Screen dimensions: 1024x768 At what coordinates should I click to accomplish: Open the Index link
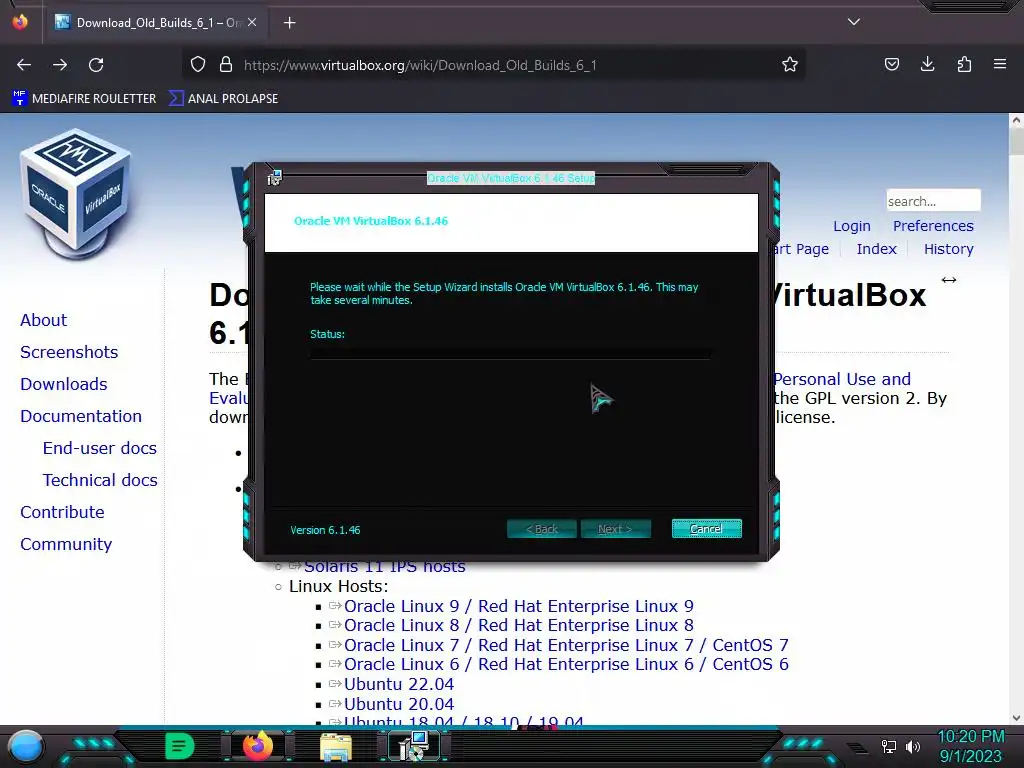click(876, 249)
